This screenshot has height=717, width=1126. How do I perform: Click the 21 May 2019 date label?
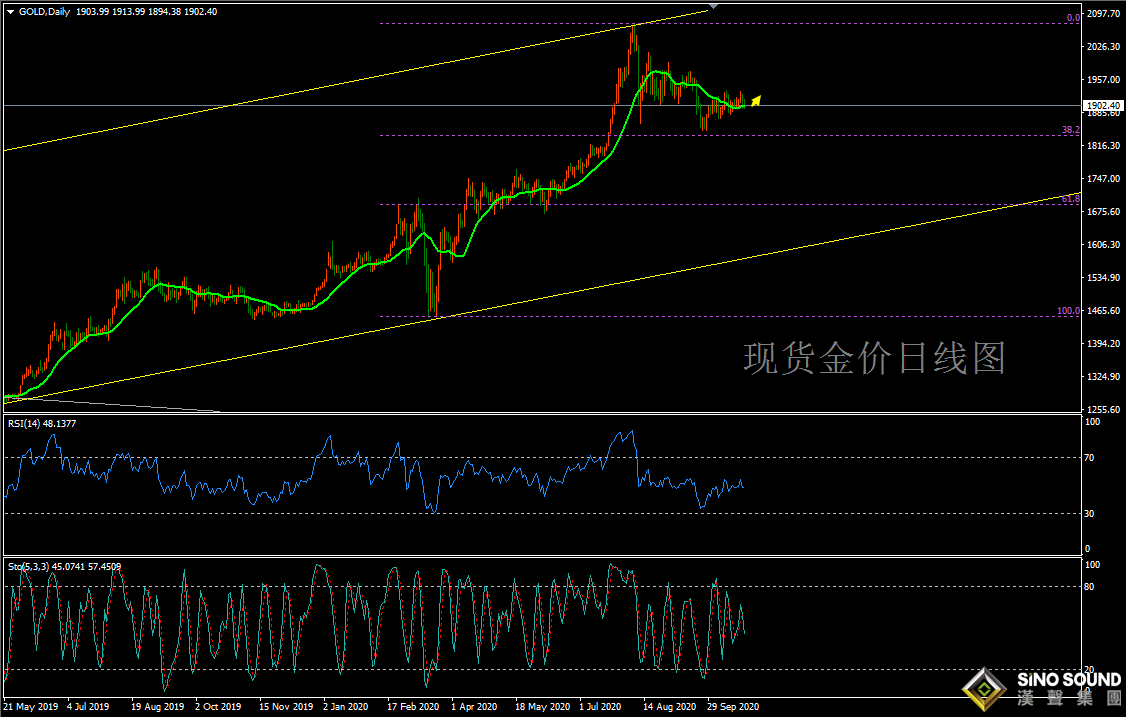(x=30, y=706)
